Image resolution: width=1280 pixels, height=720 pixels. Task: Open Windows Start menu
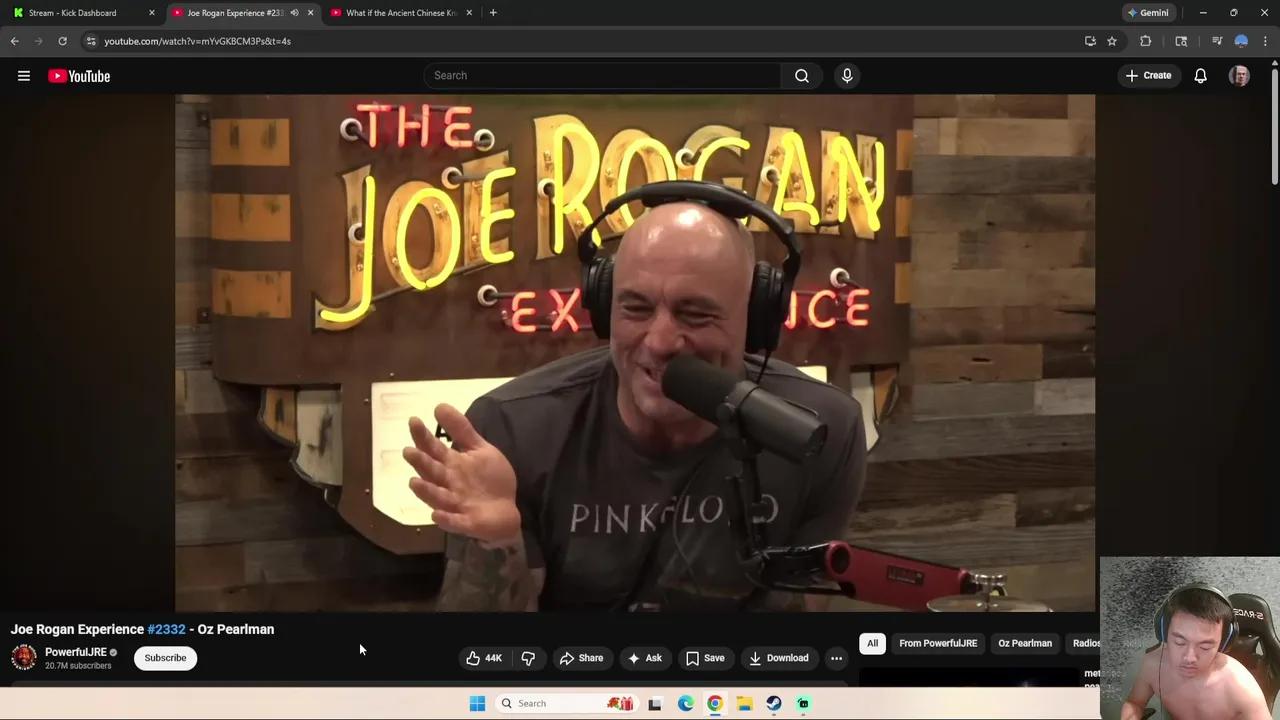click(x=477, y=703)
